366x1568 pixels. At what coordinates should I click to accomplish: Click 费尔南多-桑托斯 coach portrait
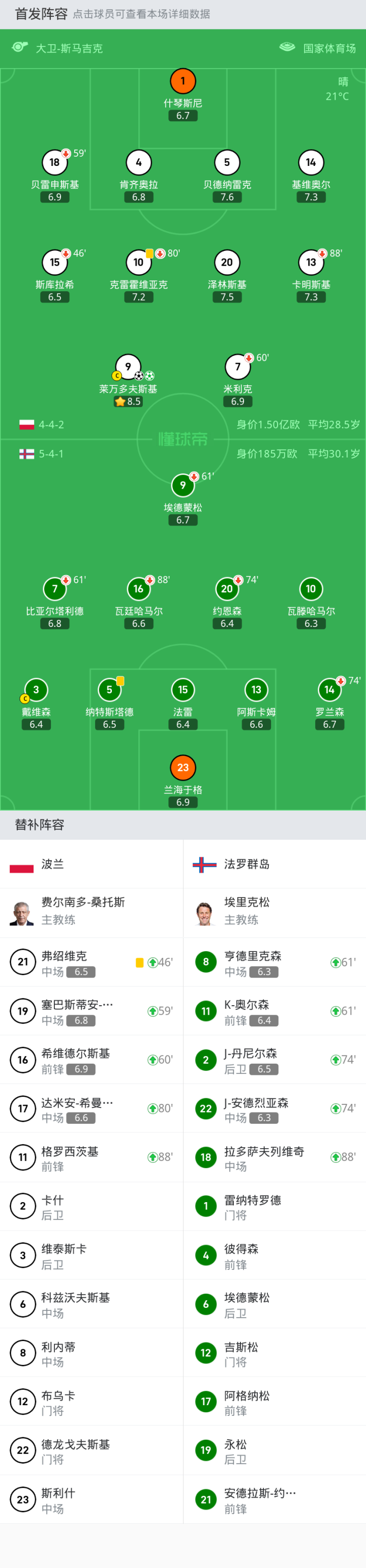coord(22,912)
